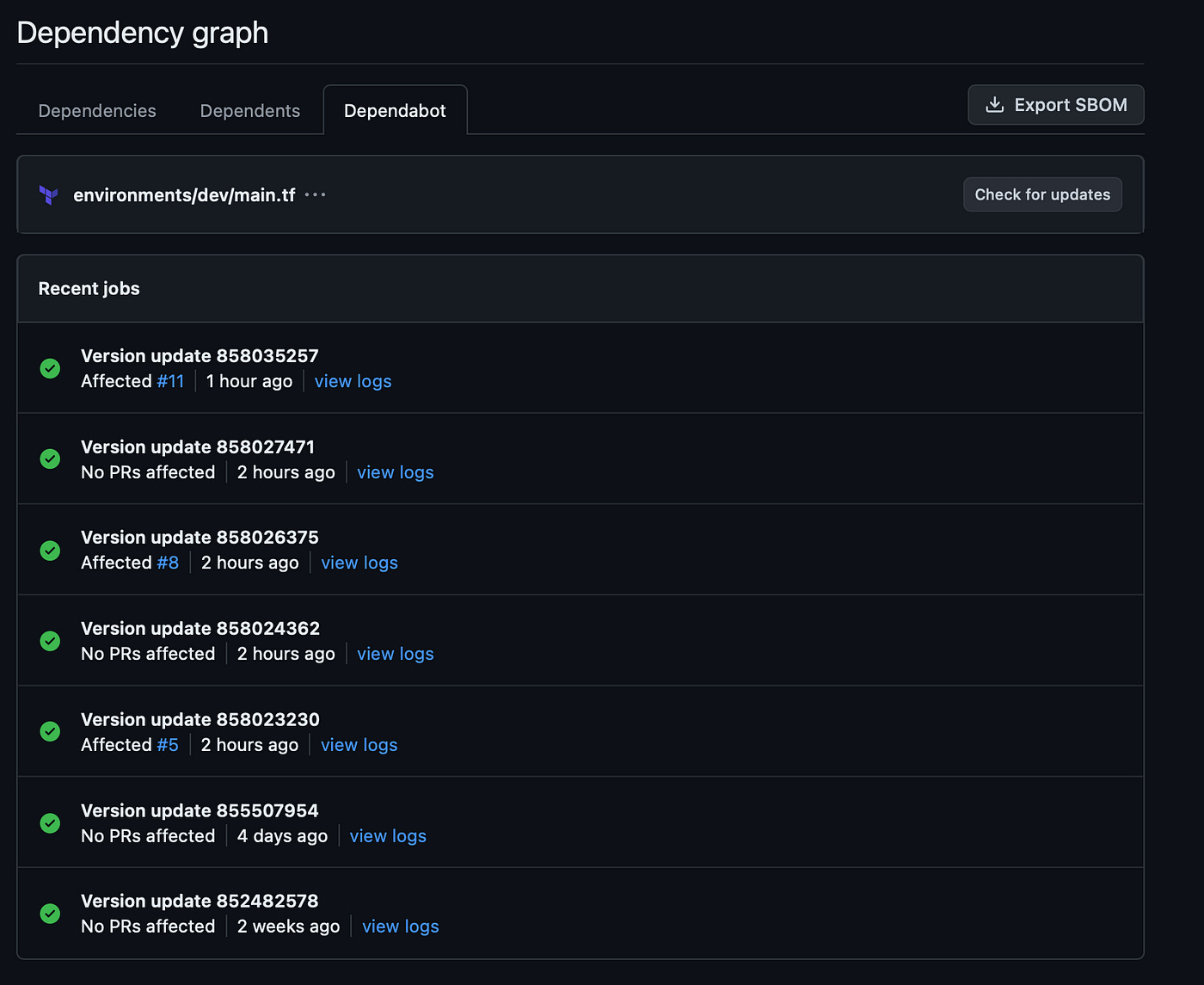Image resolution: width=1204 pixels, height=985 pixels.
Task: Click the 4 days ago timestamp
Action: click(282, 836)
